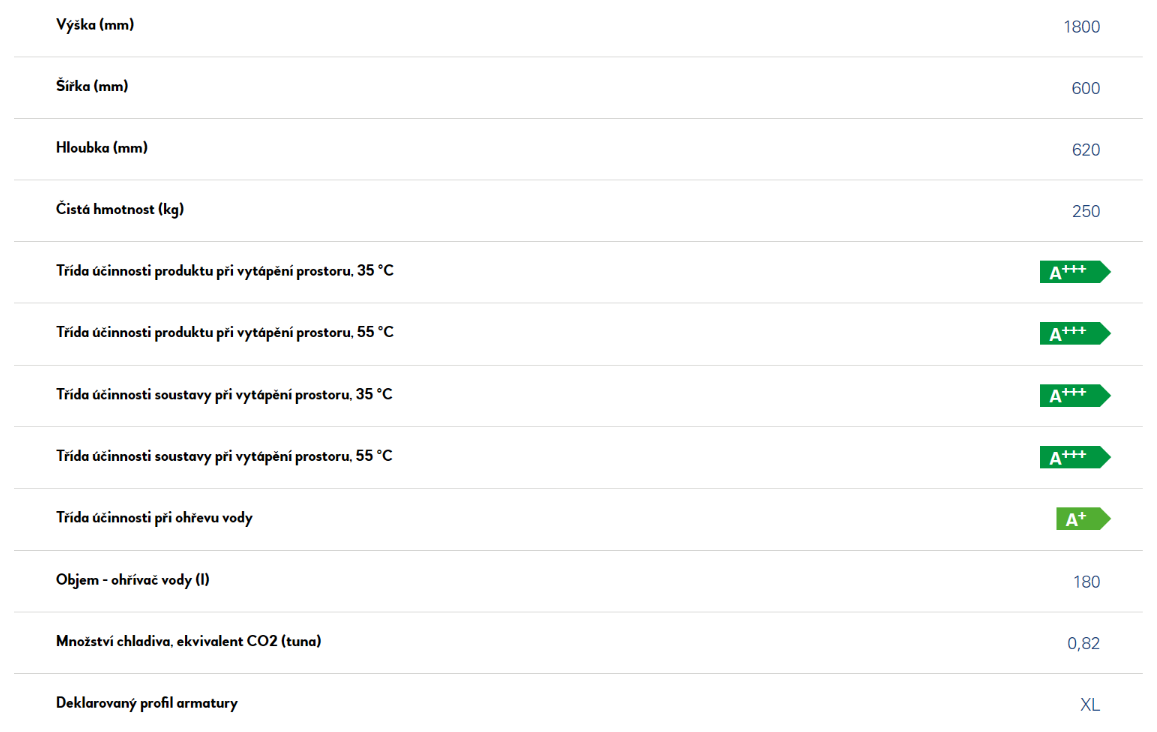Select the Hloubka (mm) label
Screen dimensions: 1157x732
pyautogui.click(x=102, y=148)
